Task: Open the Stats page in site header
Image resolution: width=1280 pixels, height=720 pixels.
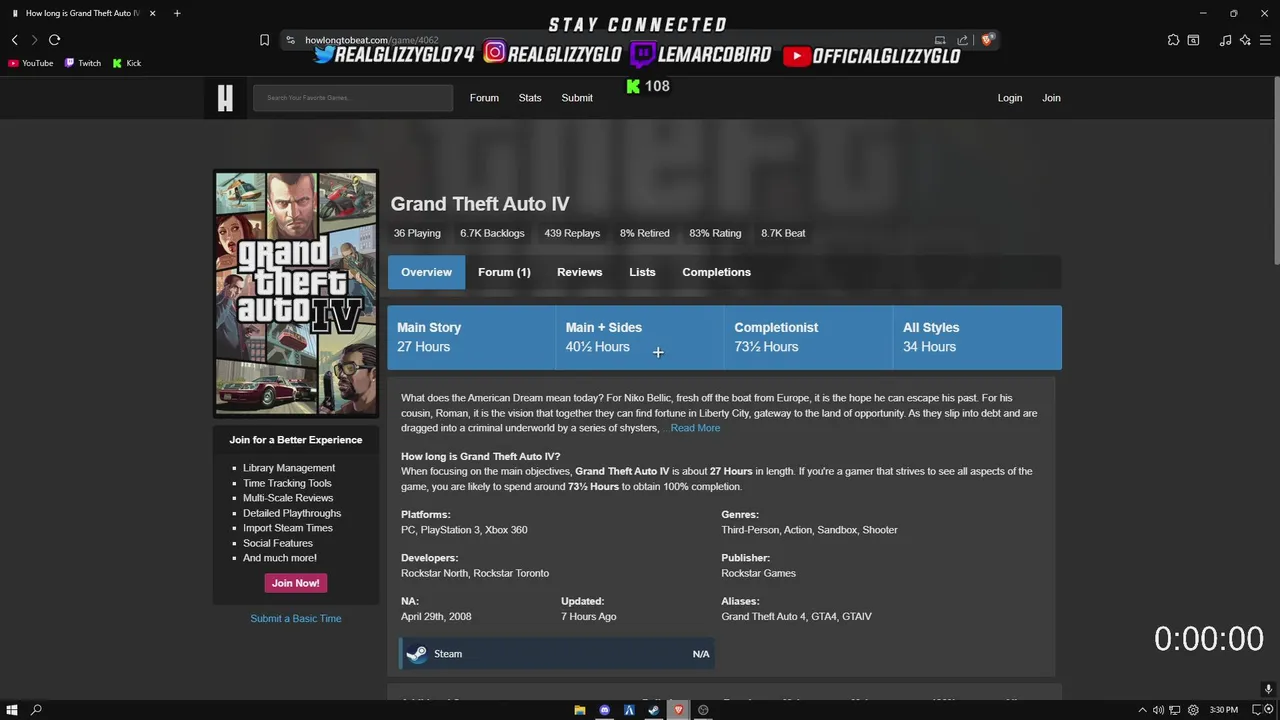Action: (x=530, y=98)
